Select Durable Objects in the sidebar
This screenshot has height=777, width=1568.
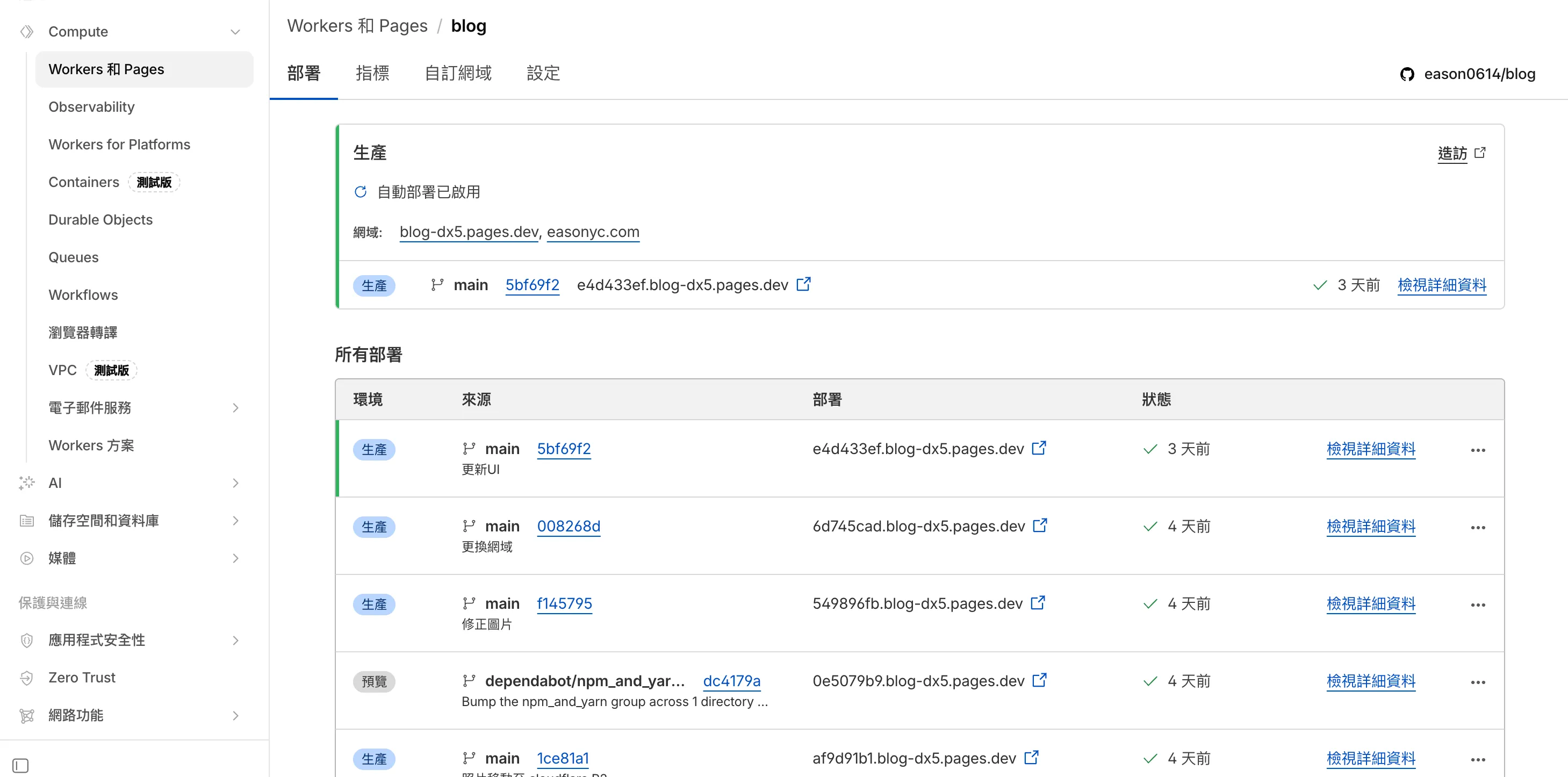click(100, 220)
